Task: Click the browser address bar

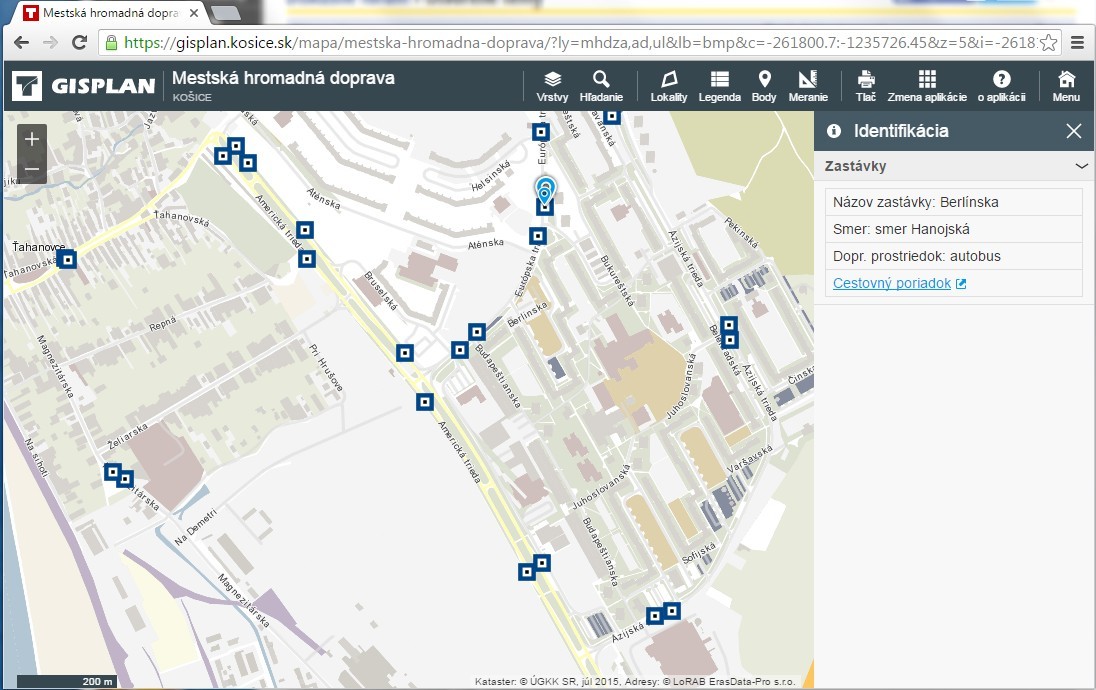Action: tap(570, 43)
